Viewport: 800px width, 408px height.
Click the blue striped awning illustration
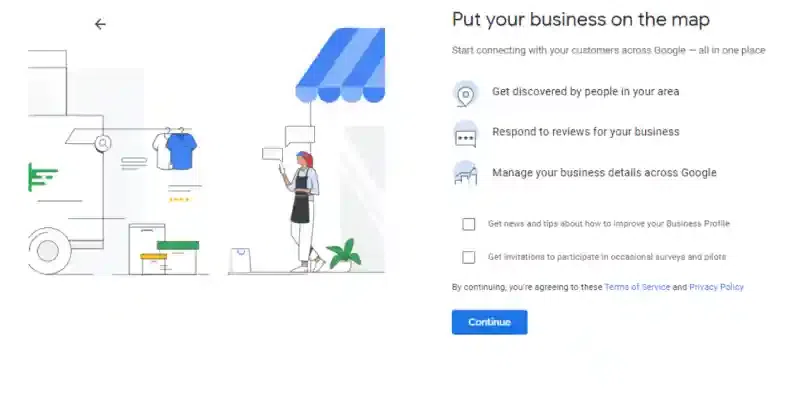340,65
